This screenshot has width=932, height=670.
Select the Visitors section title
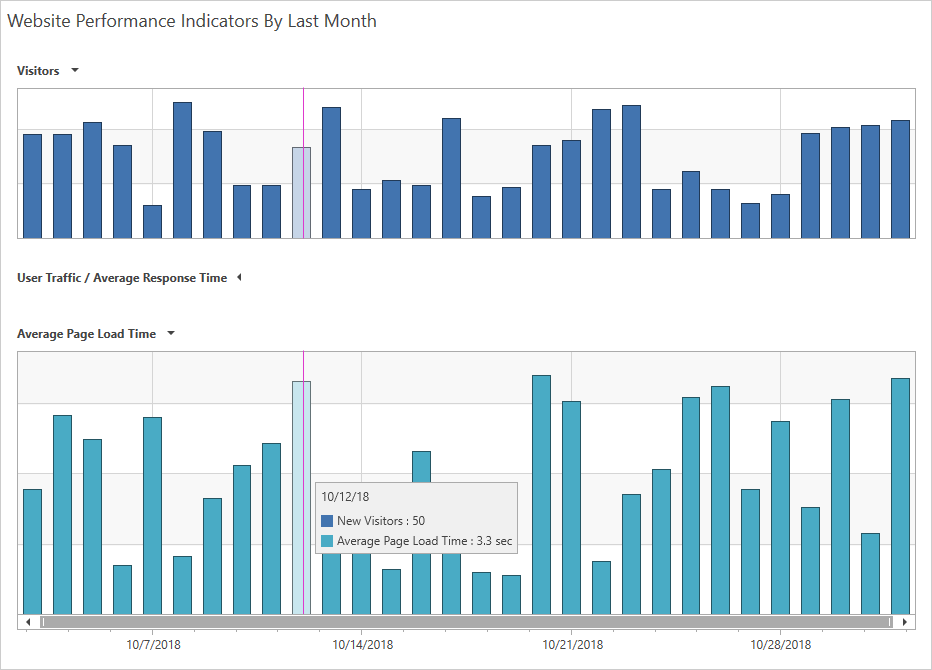click(38, 71)
